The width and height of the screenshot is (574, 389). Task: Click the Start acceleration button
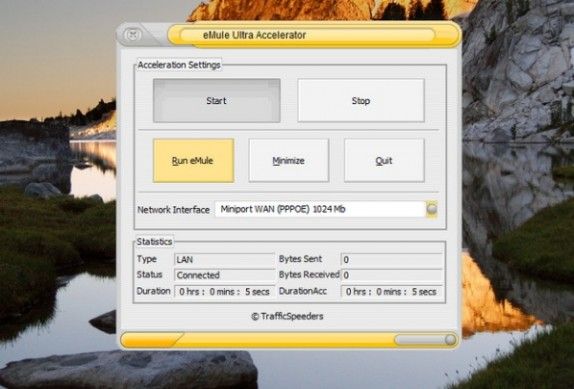(217, 100)
